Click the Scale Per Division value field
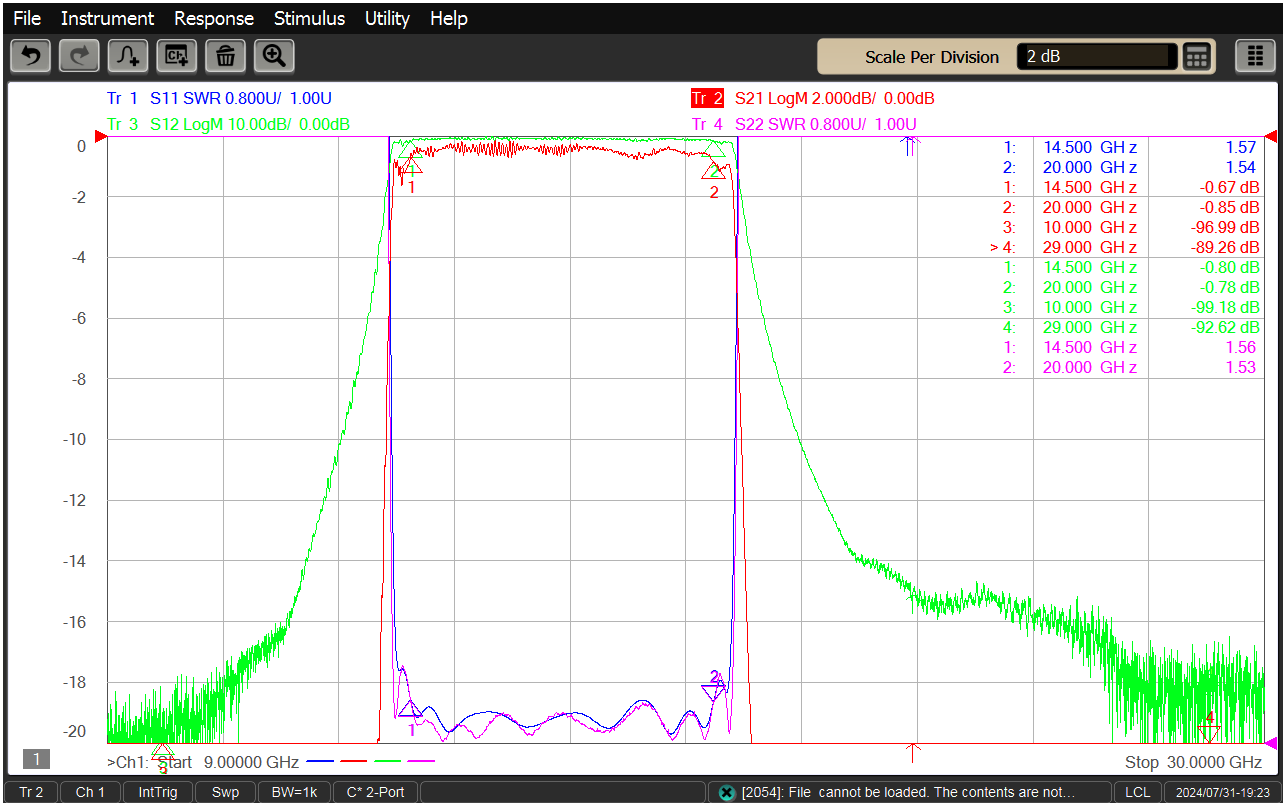1286x806 pixels. (1097, 57)
